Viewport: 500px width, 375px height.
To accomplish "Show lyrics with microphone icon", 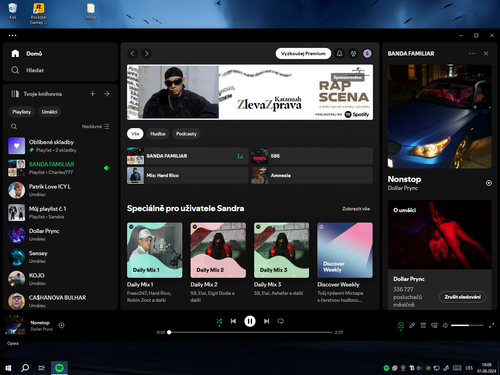I will click(412, 325).
